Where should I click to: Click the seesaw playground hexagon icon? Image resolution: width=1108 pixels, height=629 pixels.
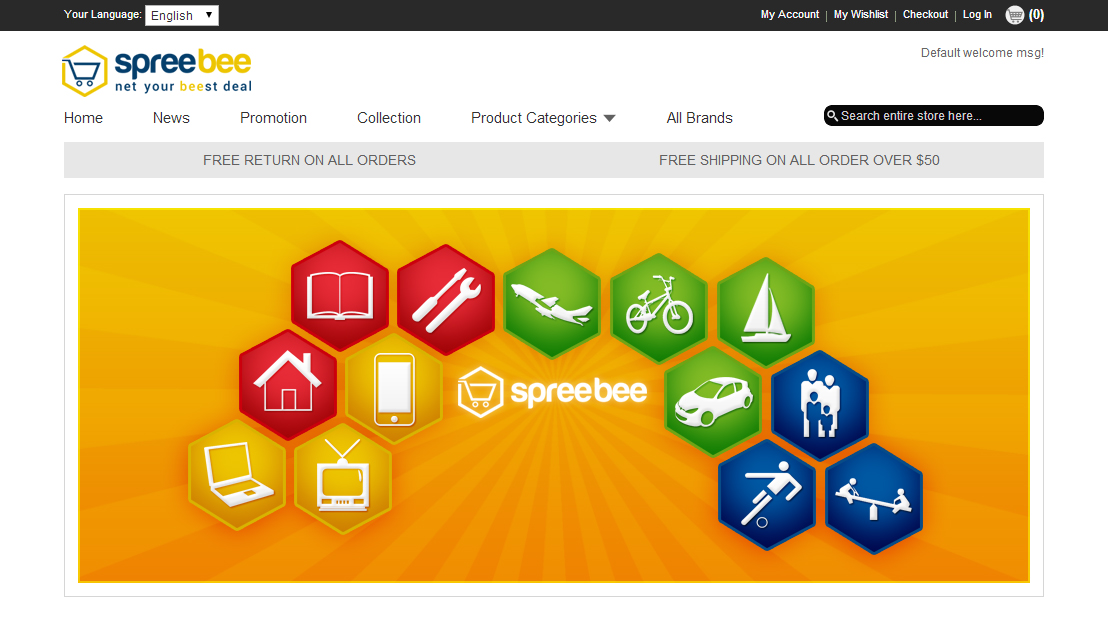pos(874,498)
